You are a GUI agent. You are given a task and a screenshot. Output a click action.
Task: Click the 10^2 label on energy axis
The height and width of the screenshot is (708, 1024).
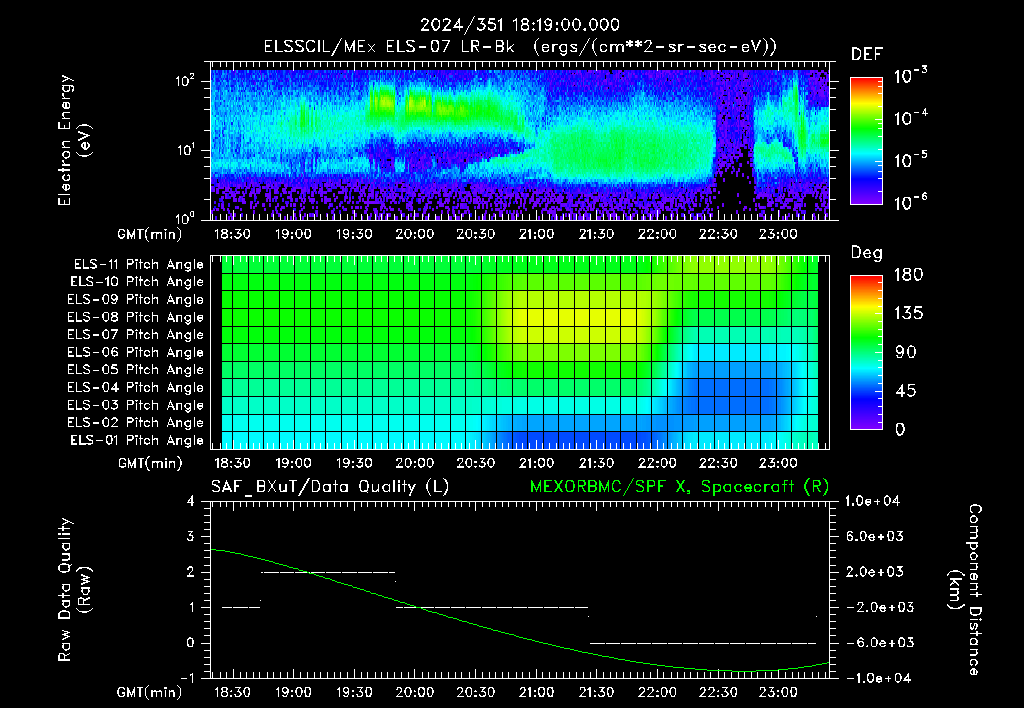coord(185,82)
